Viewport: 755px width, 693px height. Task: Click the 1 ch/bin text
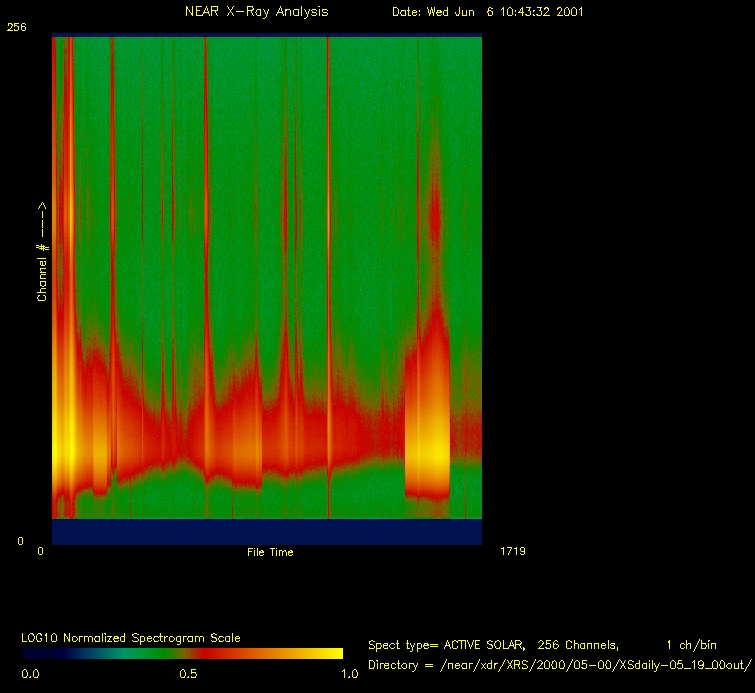[687, 645]
